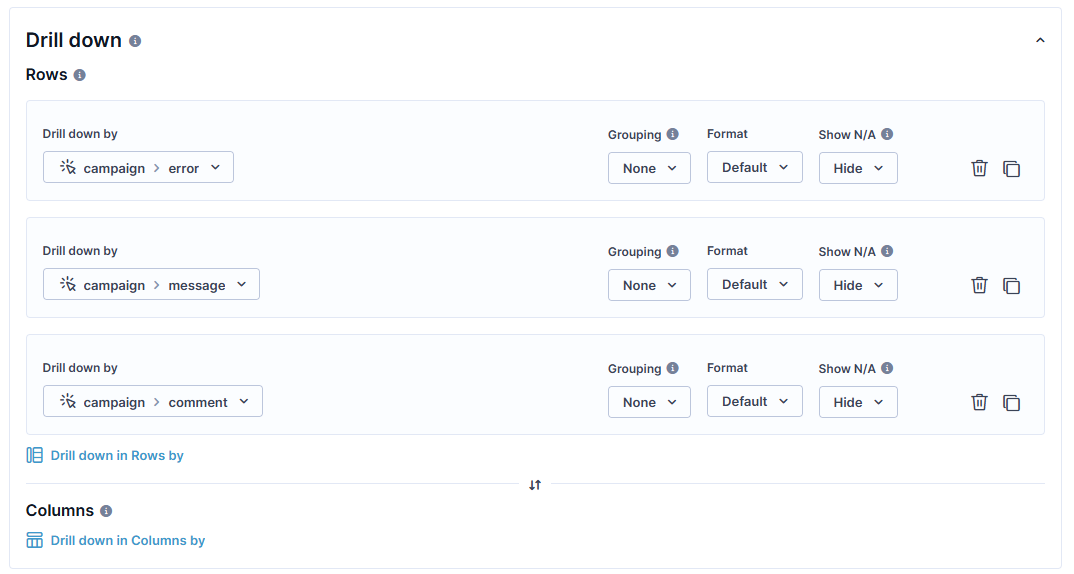The width and height of the screenshot is (1074, 574).
Task: Duplicate the campaign message drill down row
Action: coord(1011,286)
